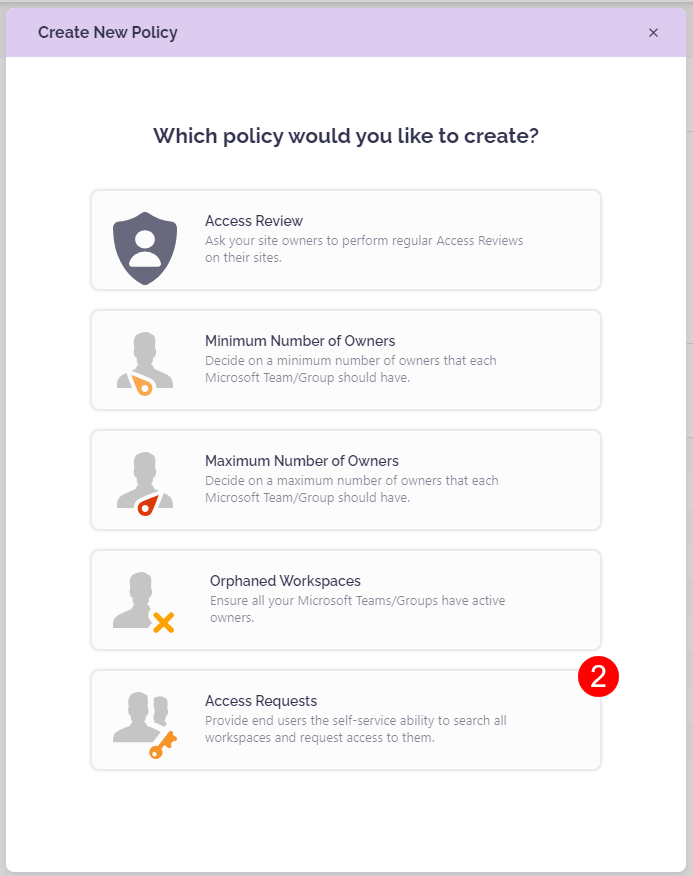Viewport: 693px width, 876px height.
Task: Choose the Minimum Number of Owners policy
Action: 345,360
